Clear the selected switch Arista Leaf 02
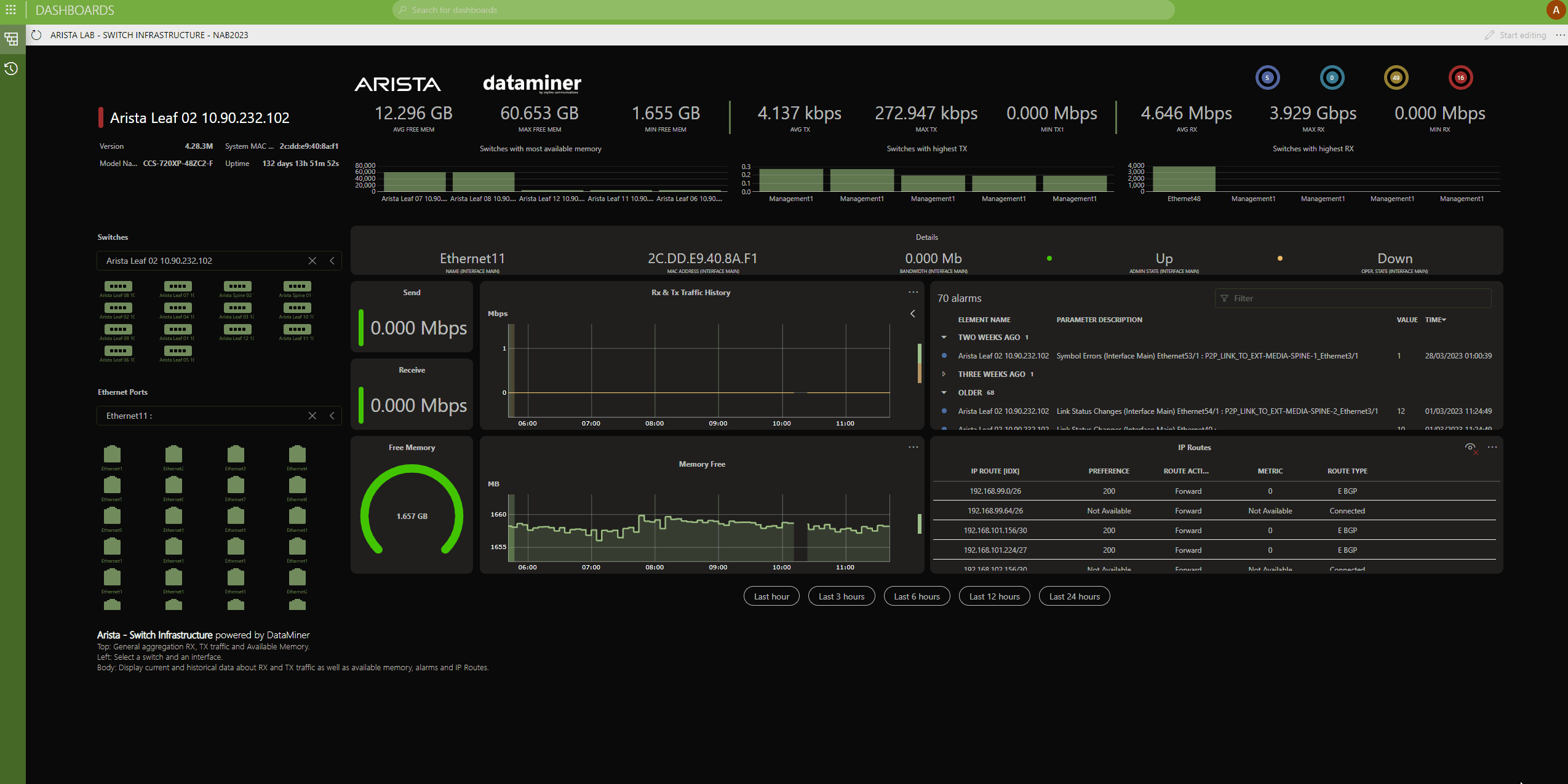Screen dimensions: 1568x784 [312, 261]
